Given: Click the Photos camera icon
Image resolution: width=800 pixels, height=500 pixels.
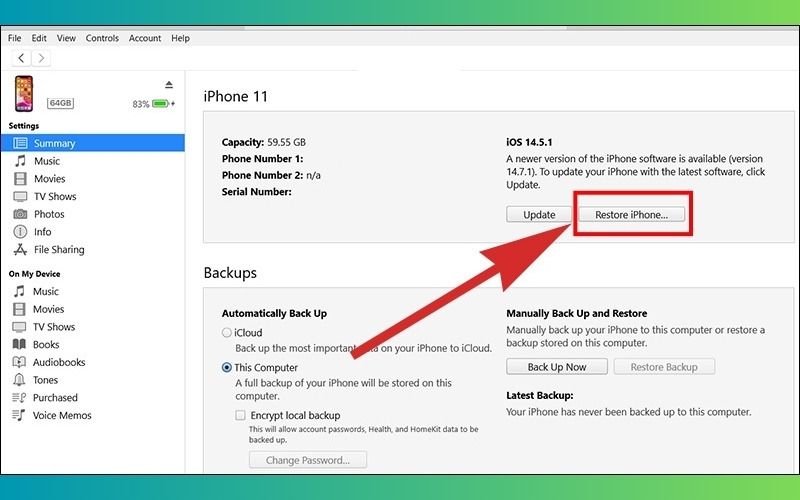Looking at the screenshot, I should pos(20,214).
